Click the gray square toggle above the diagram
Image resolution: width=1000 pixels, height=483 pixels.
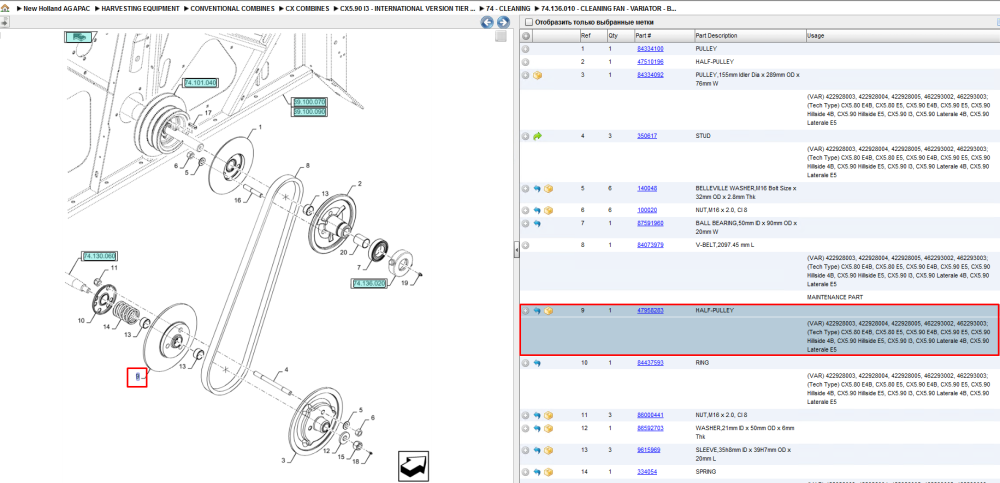pyautogui.click(x=501, y=36)
